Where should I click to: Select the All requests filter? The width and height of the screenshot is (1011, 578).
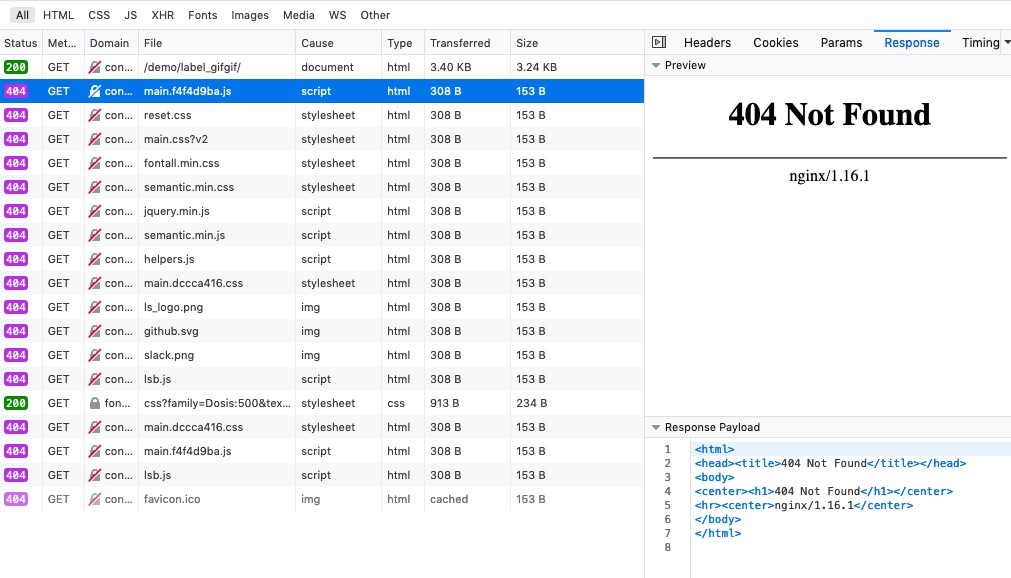[x=22, y=15]
